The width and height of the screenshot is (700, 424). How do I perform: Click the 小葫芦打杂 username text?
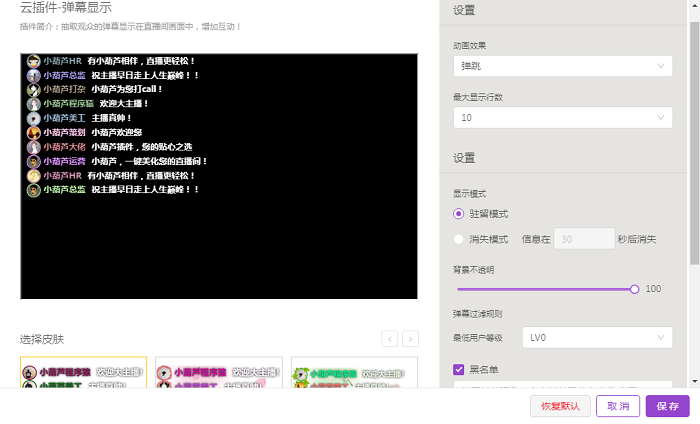(64, 89)
